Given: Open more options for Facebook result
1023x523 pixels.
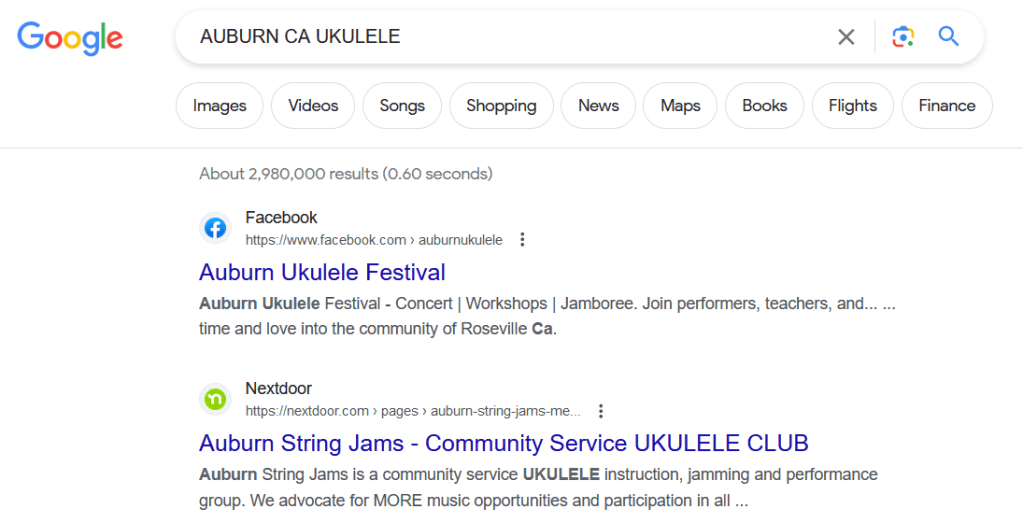Looking at the screenshot, I should pyautogui.click(x=522, y=240).
